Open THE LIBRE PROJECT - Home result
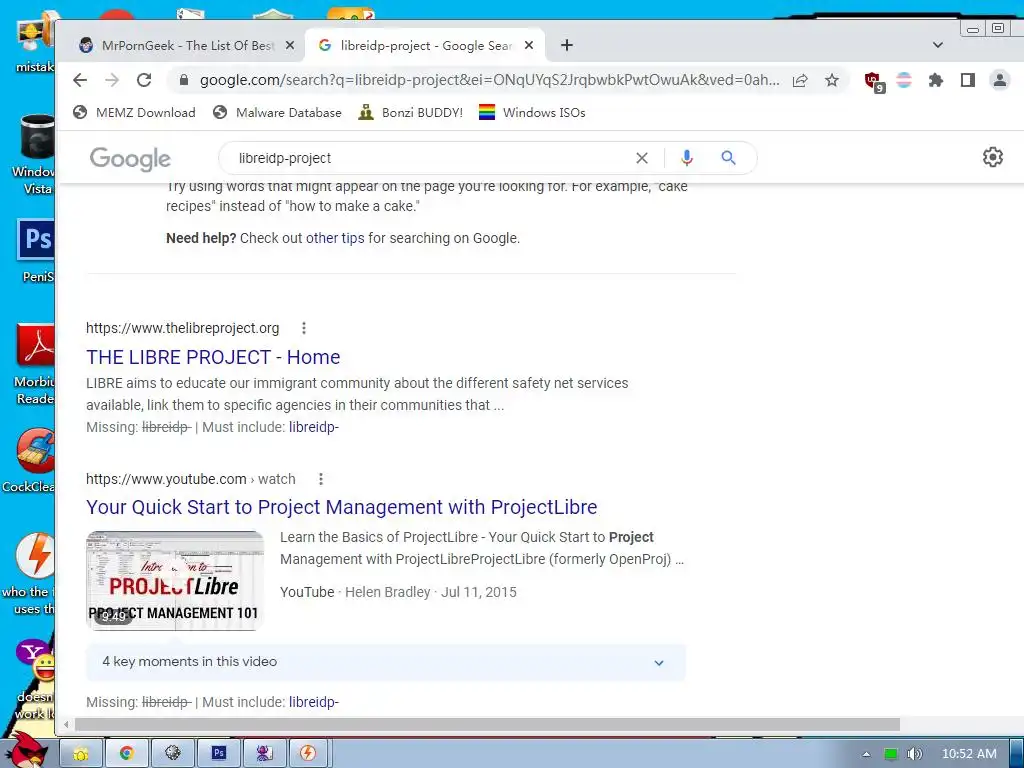Viewport: 1024px width, 768px height. pyautogui.click(x=213, y=357)
